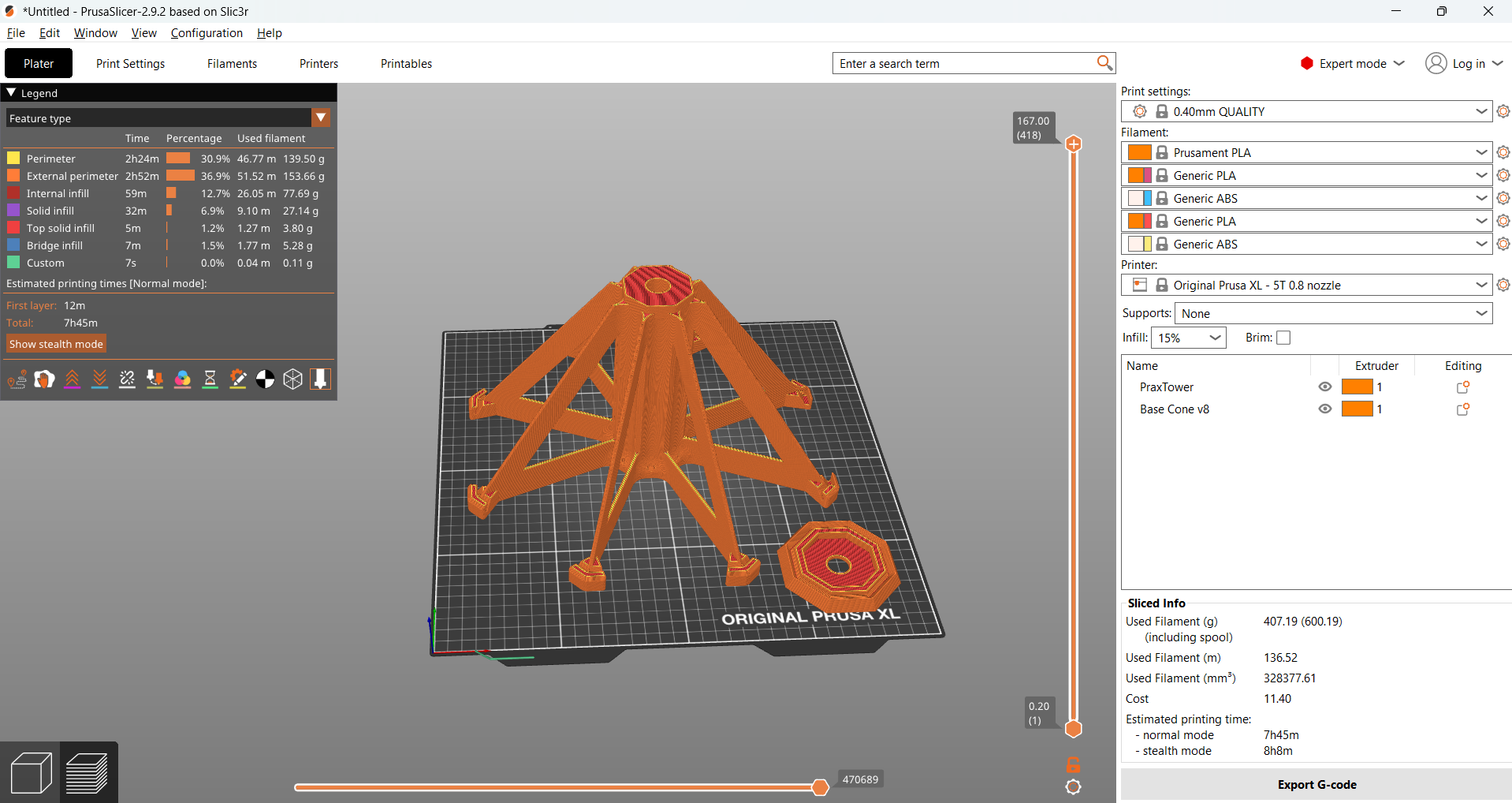The image size is (1512, 803).
Task: Click the horizontal moves slider thumb
Action: point(820,787)
